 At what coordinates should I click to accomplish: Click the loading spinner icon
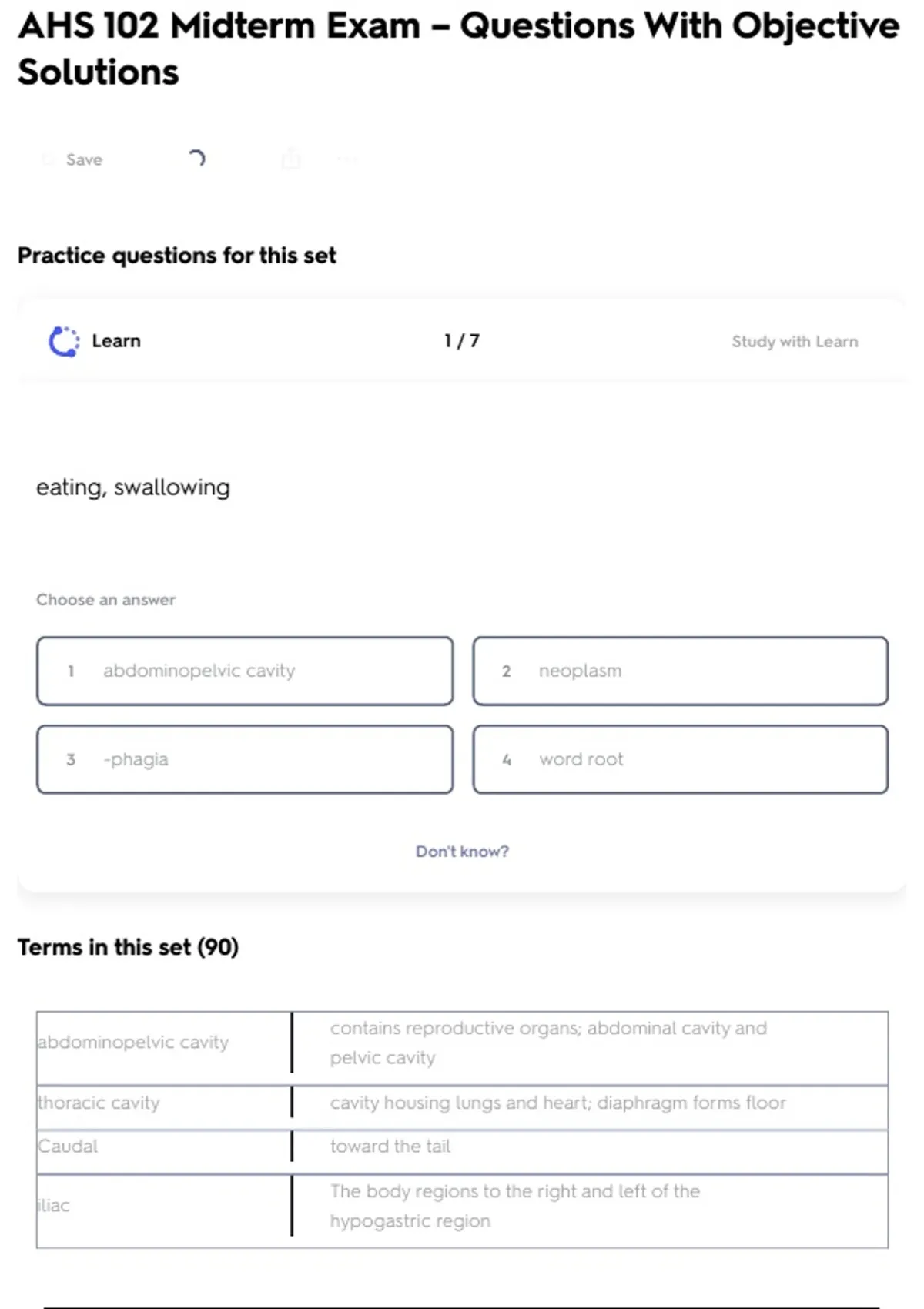tap(196, 159)
